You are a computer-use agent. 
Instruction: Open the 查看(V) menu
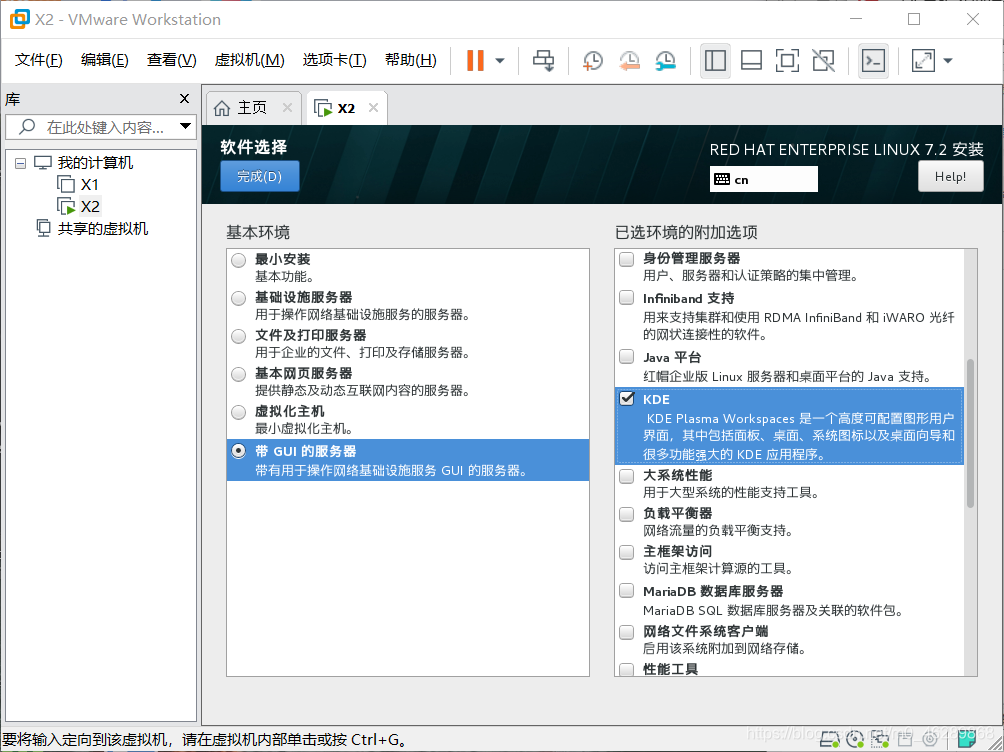(x=171, y=60)
